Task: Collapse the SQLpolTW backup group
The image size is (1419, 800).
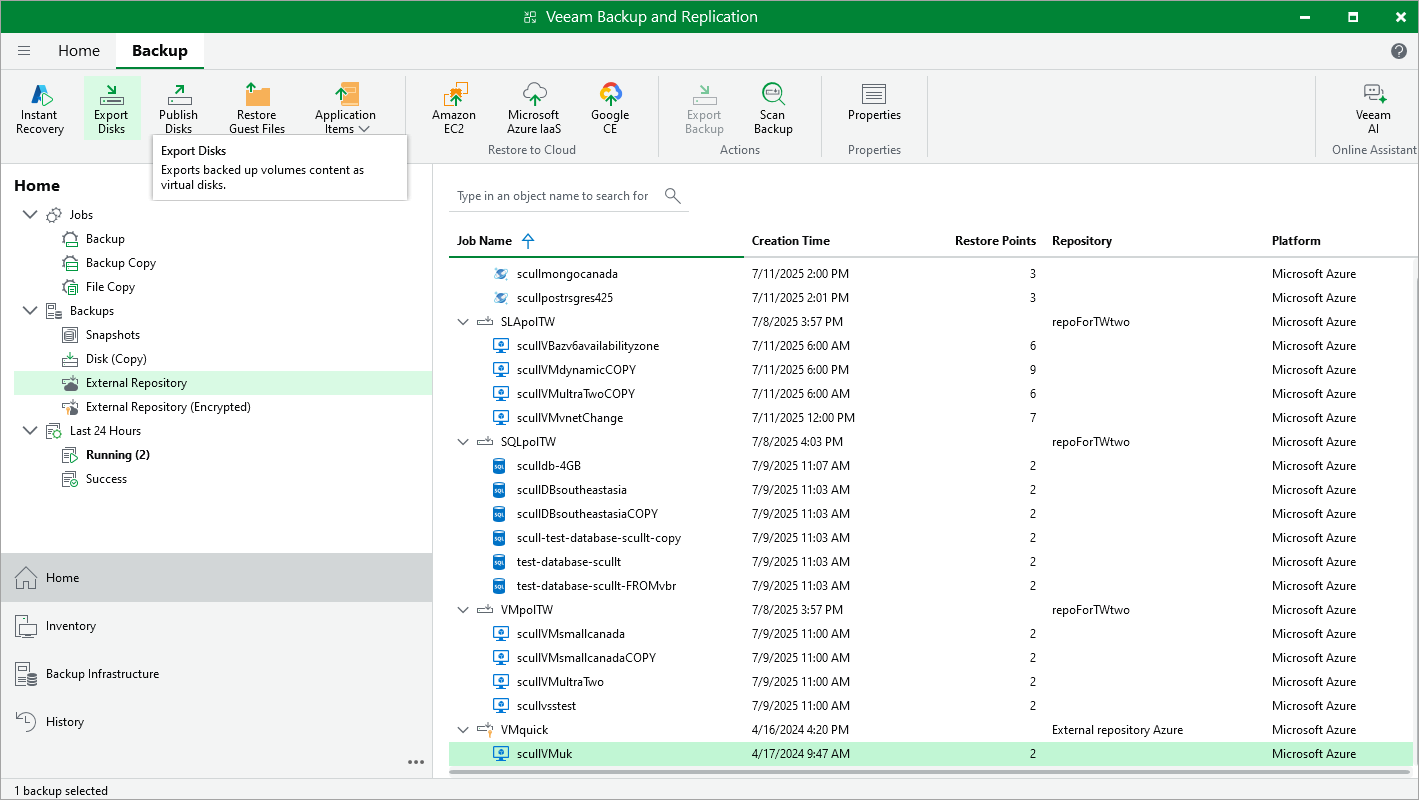Action: click(463, 442)
